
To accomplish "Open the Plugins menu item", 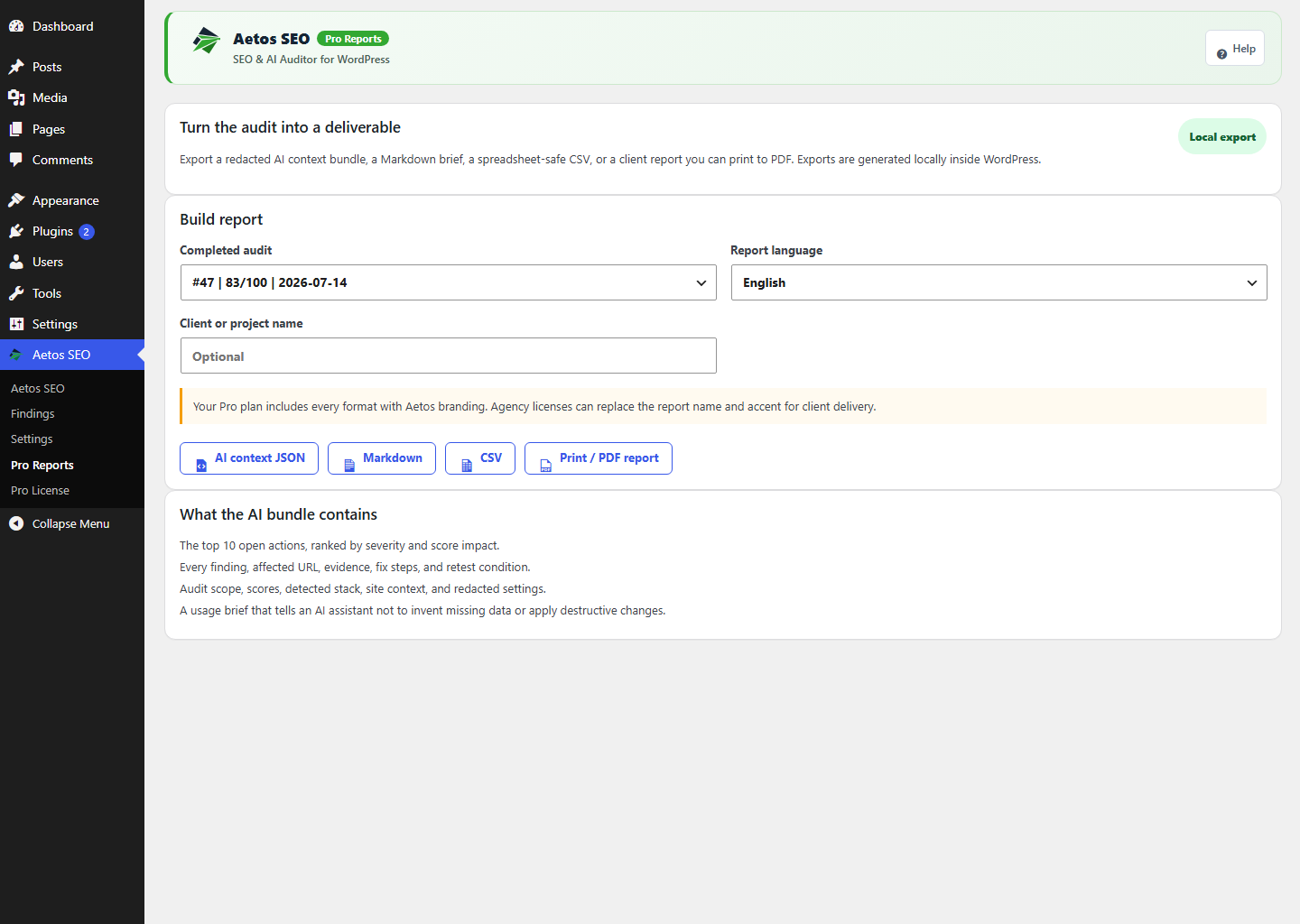I will [72, 231].
